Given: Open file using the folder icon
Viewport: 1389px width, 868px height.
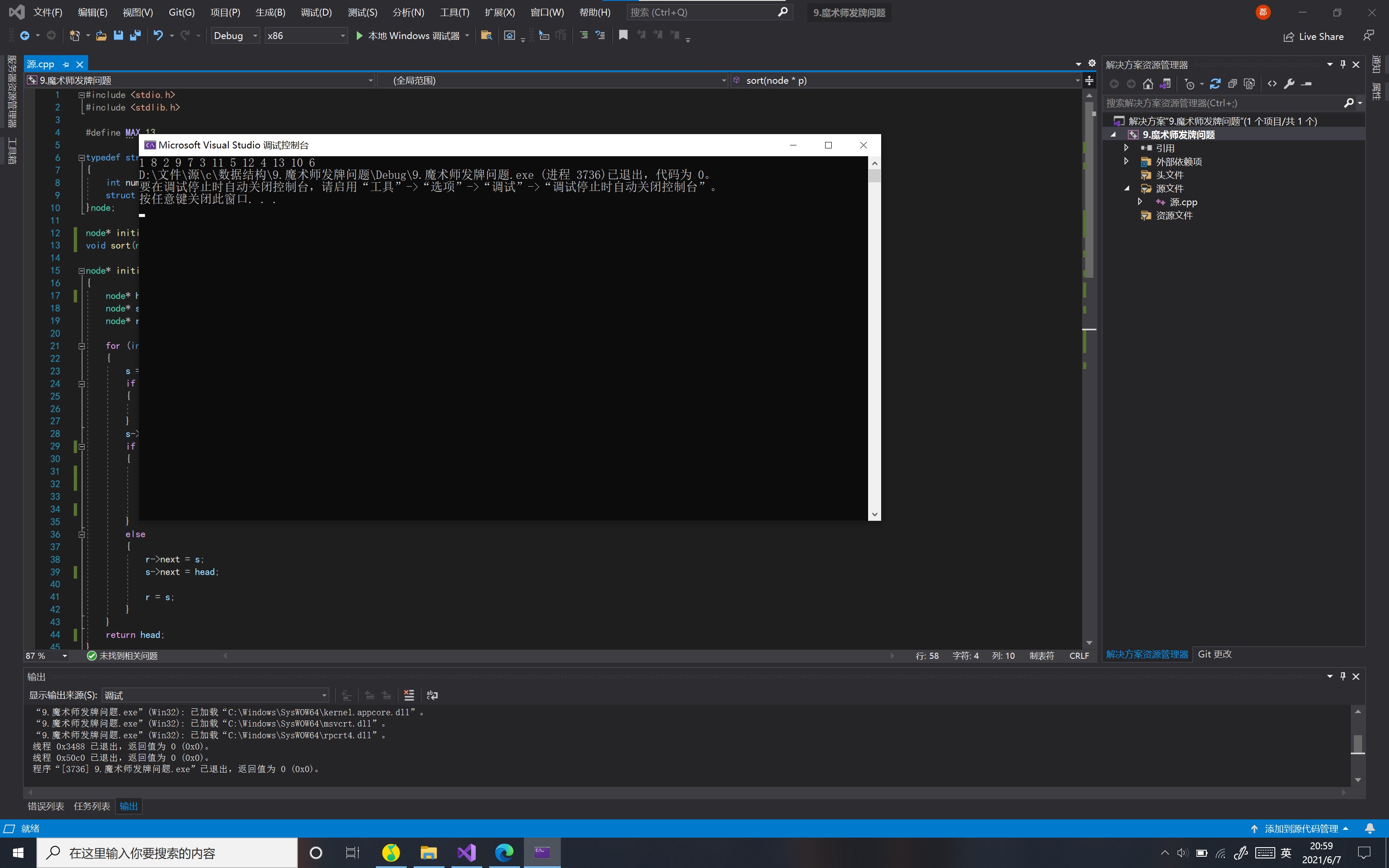Looking at the screenshot, I should [102, 36].
